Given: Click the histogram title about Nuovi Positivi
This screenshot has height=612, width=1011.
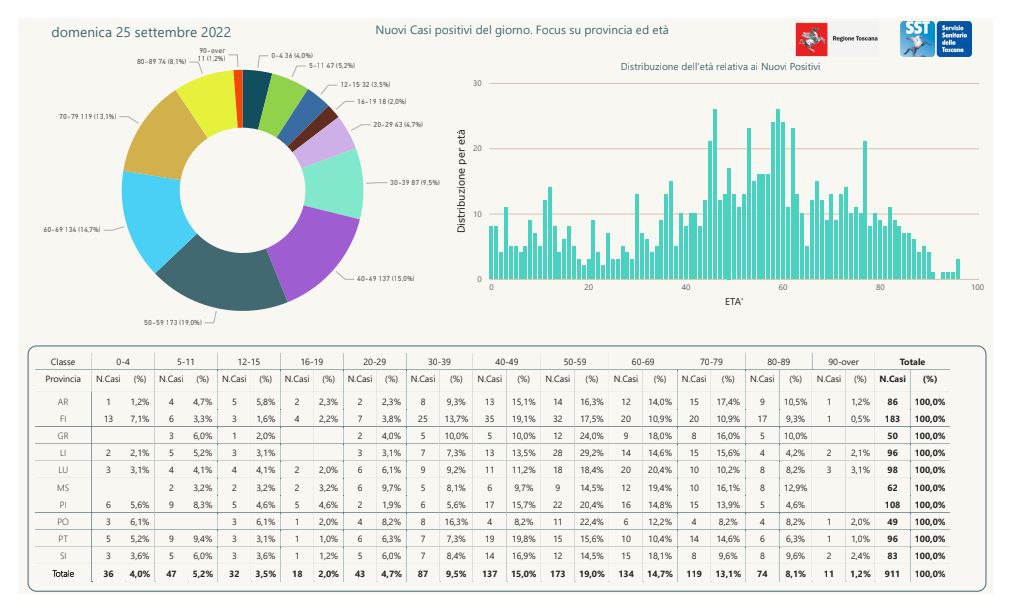Looking at the screenshot, I should point(720,67).
